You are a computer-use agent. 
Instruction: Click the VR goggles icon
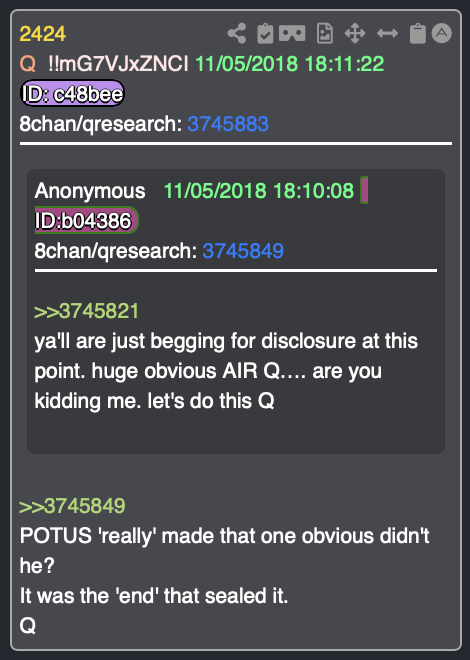coord(292,33)
